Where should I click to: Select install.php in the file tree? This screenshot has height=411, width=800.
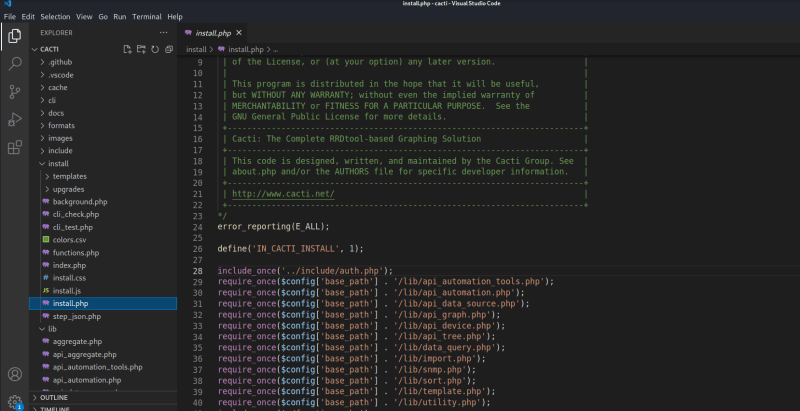tap(103, 303)
